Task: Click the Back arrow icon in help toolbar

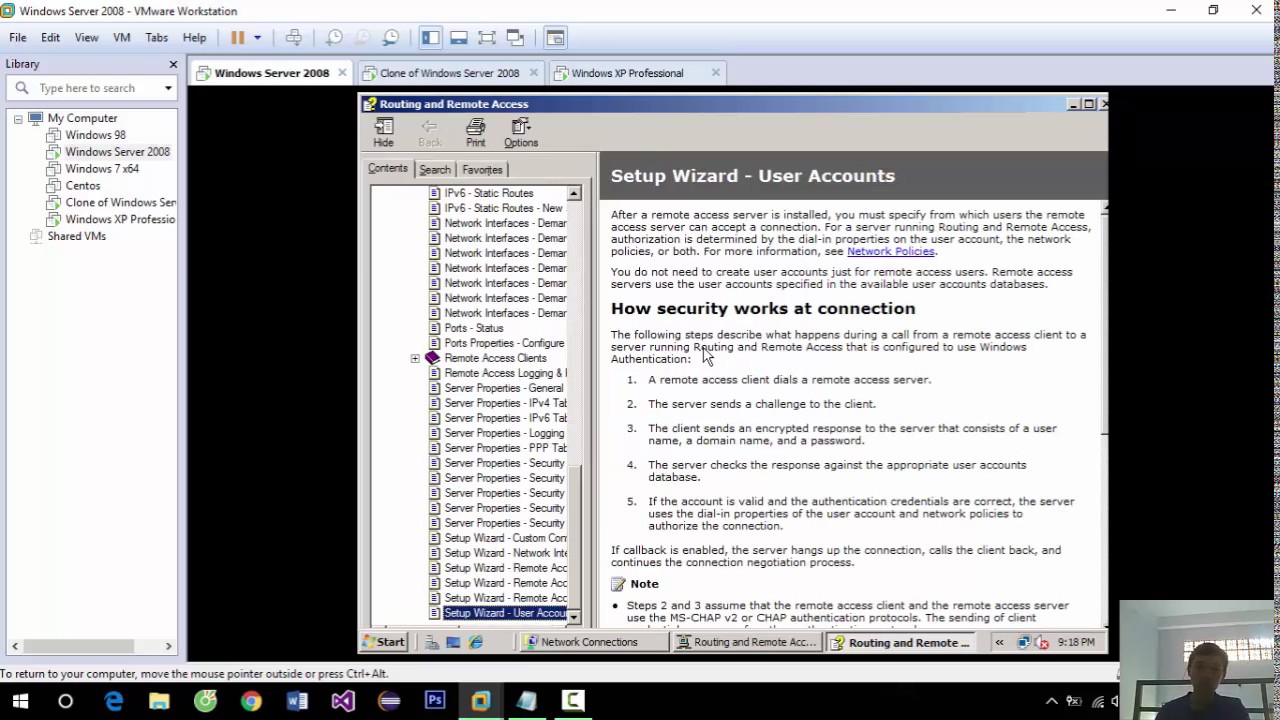Action: click(x=429, y=132)
